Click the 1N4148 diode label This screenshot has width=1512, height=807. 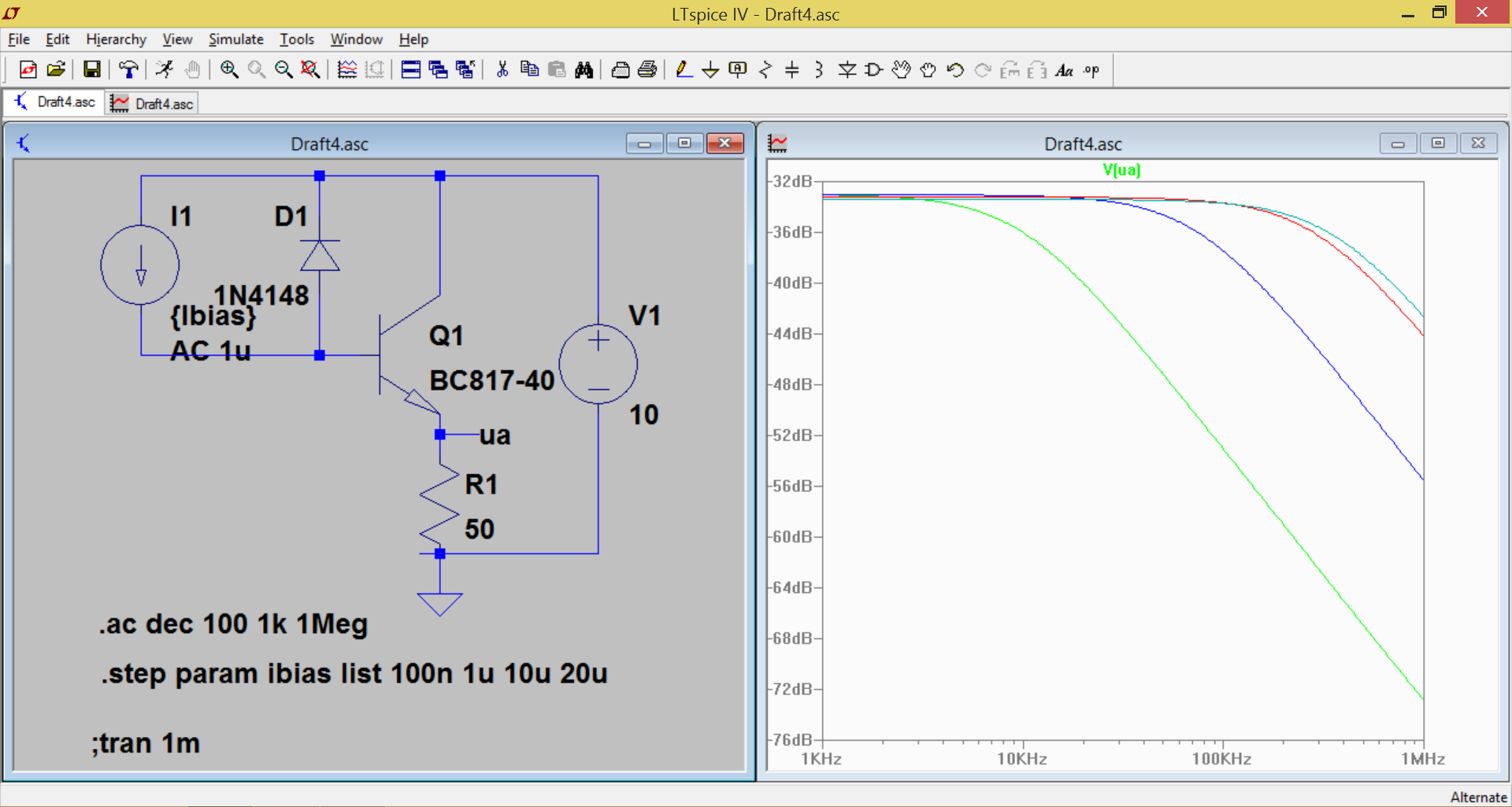click(x=261, y=295)
